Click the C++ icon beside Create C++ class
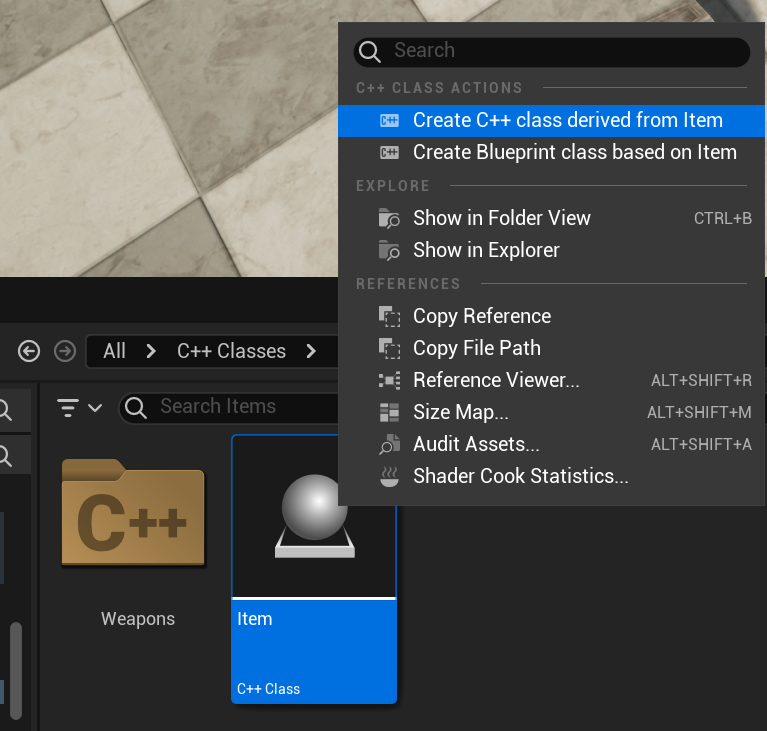This screenshot has height=731, width=767. click(389, 120)
